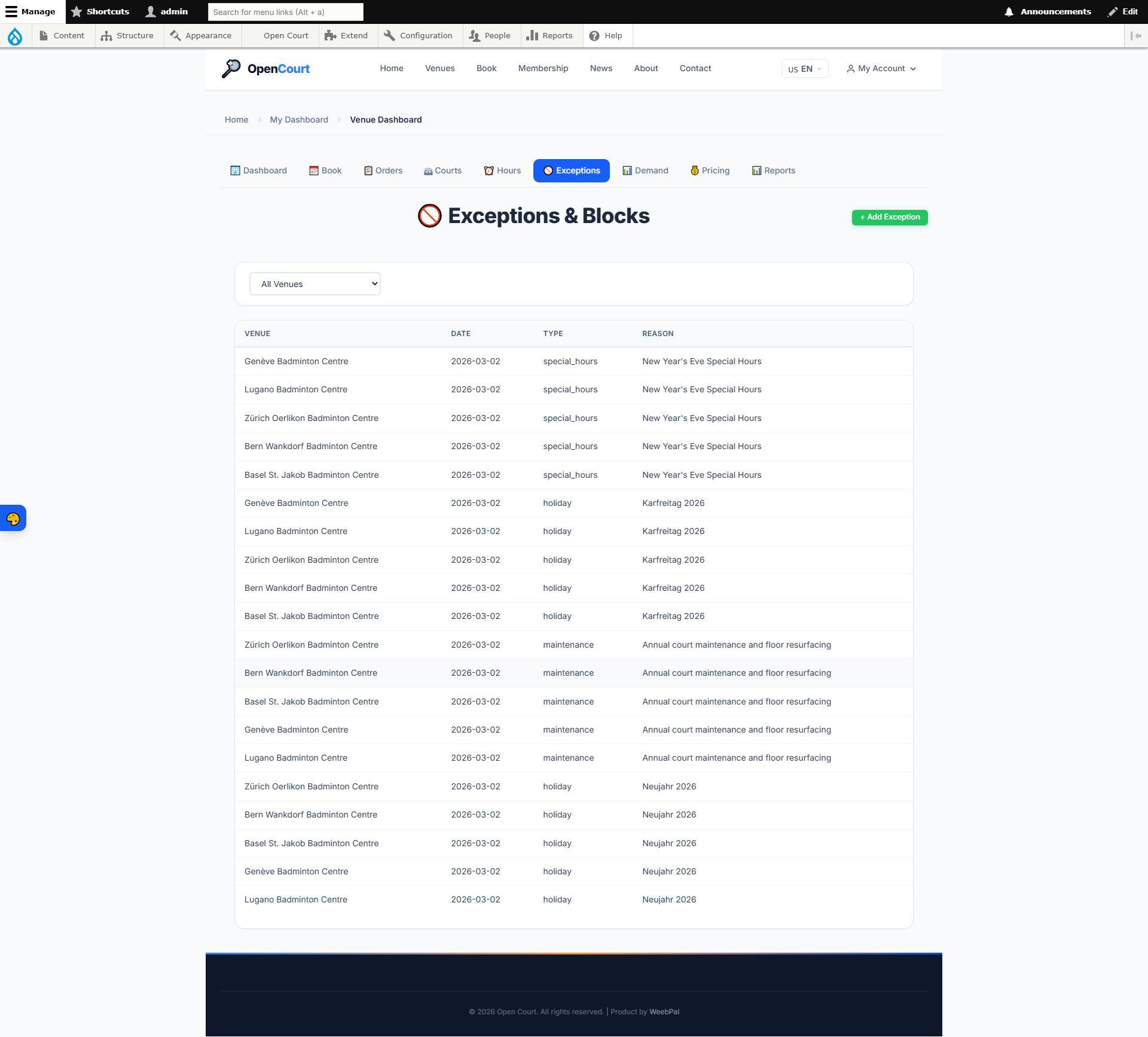Viewport: 1148px width, 1037px height.
Task: Open the color palette floating widget
Action: point(13,518)
